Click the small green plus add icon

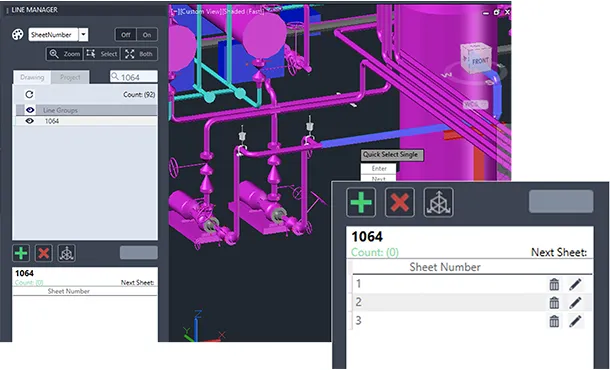[21, 253]
